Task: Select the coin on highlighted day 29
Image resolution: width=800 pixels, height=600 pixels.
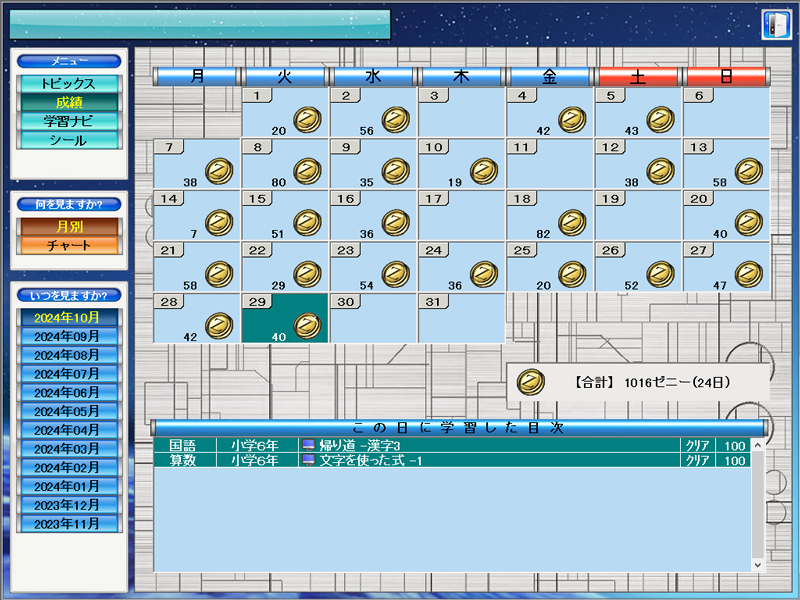Action: (x=307, y=324)
